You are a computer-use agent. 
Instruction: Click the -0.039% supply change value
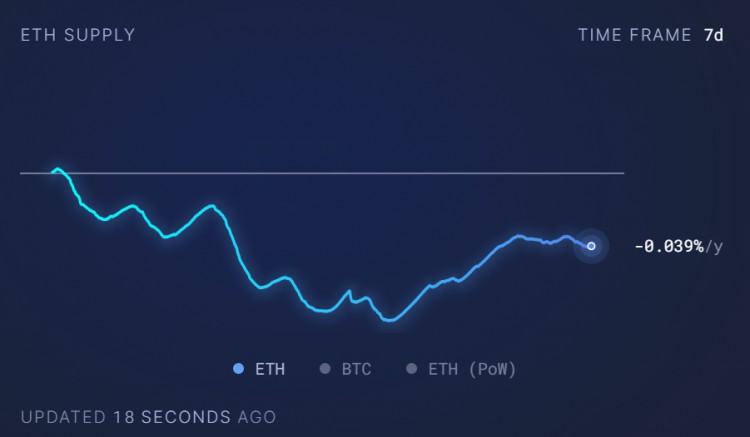669,246
